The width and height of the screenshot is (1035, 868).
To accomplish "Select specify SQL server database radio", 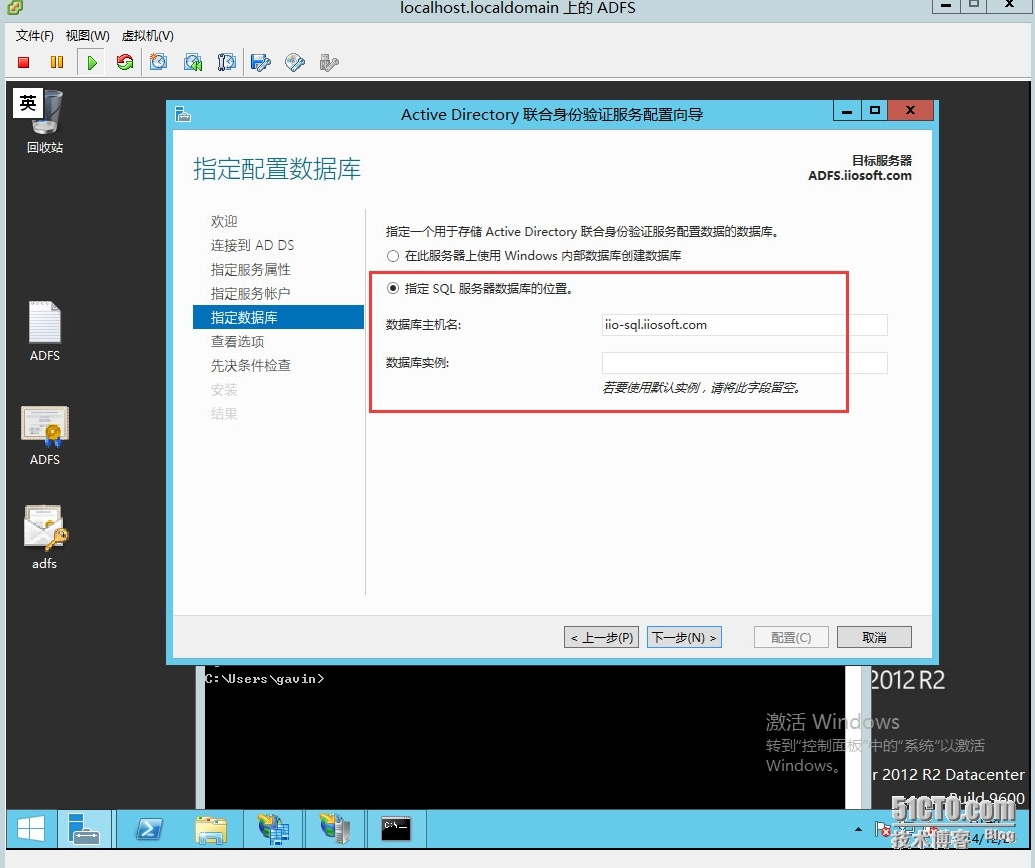I will [393, 288].
